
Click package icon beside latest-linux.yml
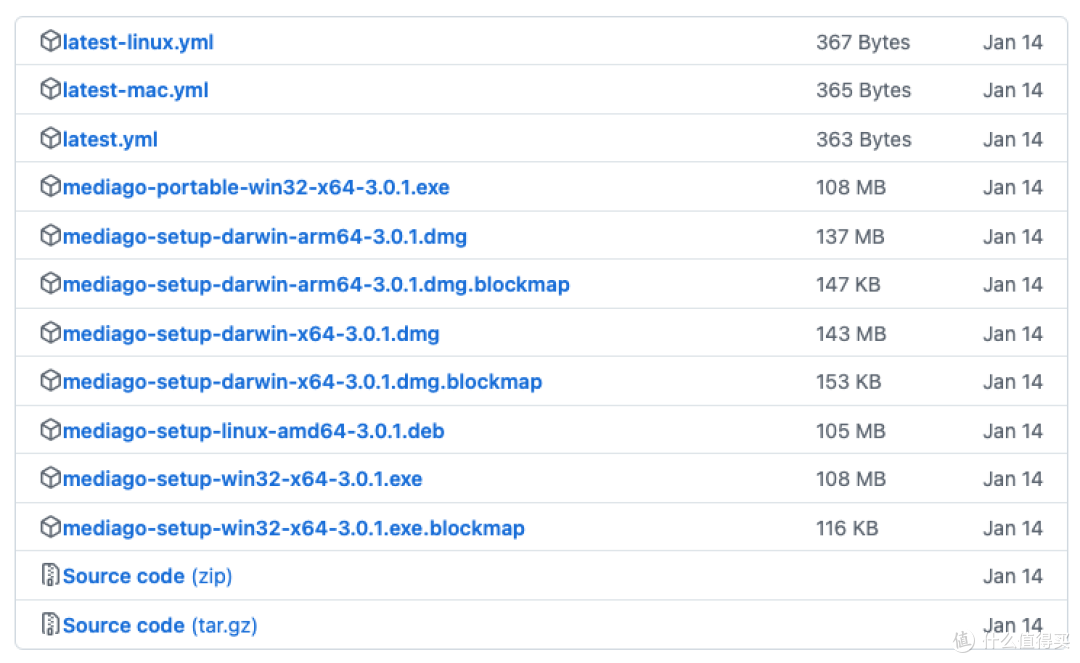coord(50,41)
